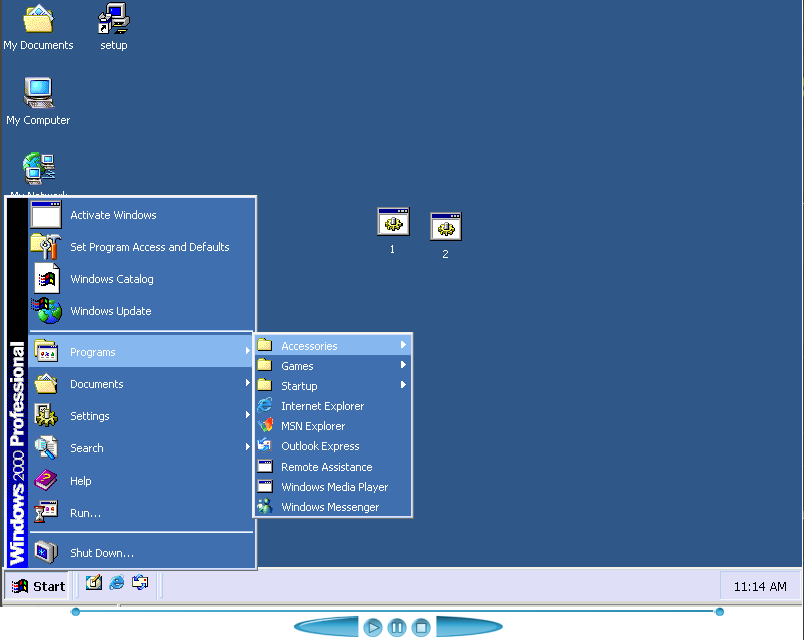
Task: Click Help text in Start menu
Action: click(x=81, y=481)
